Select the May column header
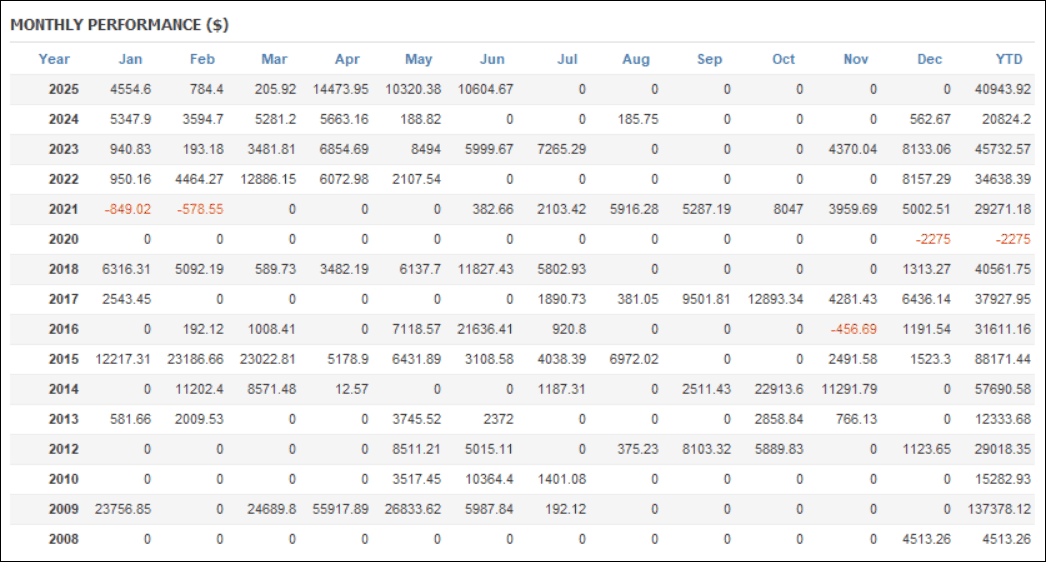 [x=419, y=59]
